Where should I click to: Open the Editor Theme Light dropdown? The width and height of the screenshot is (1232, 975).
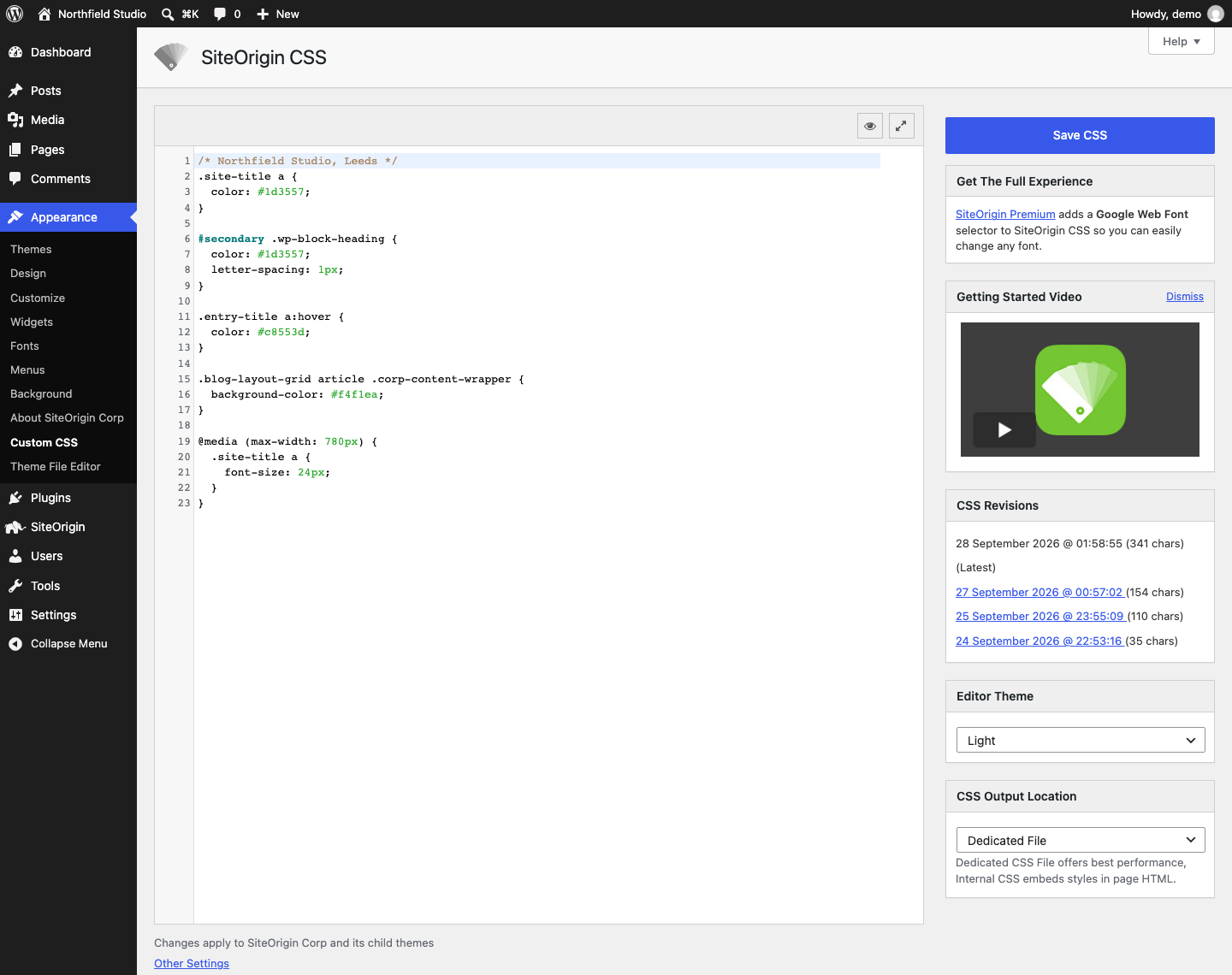[x=1081, y=741]
